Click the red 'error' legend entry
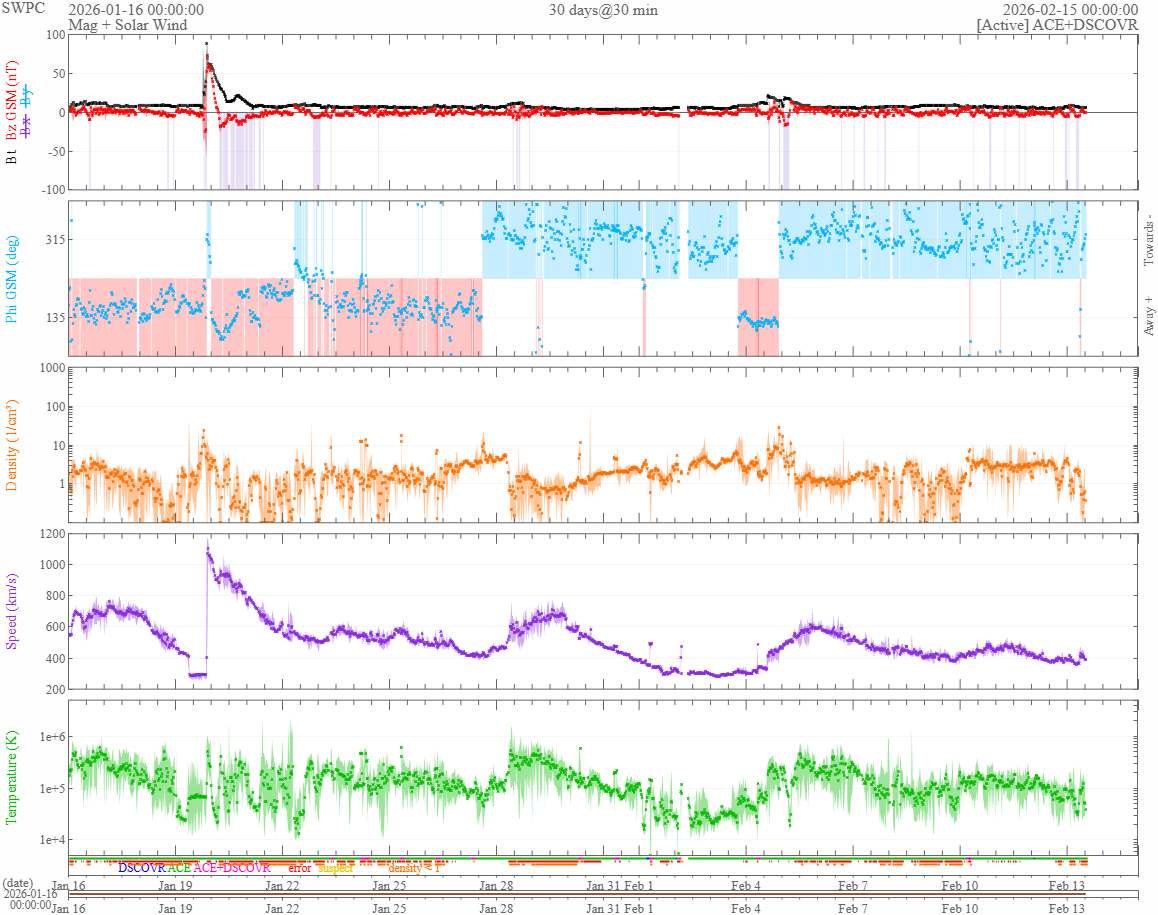This screenshot has height=915, width=1158. pos(300,868)
